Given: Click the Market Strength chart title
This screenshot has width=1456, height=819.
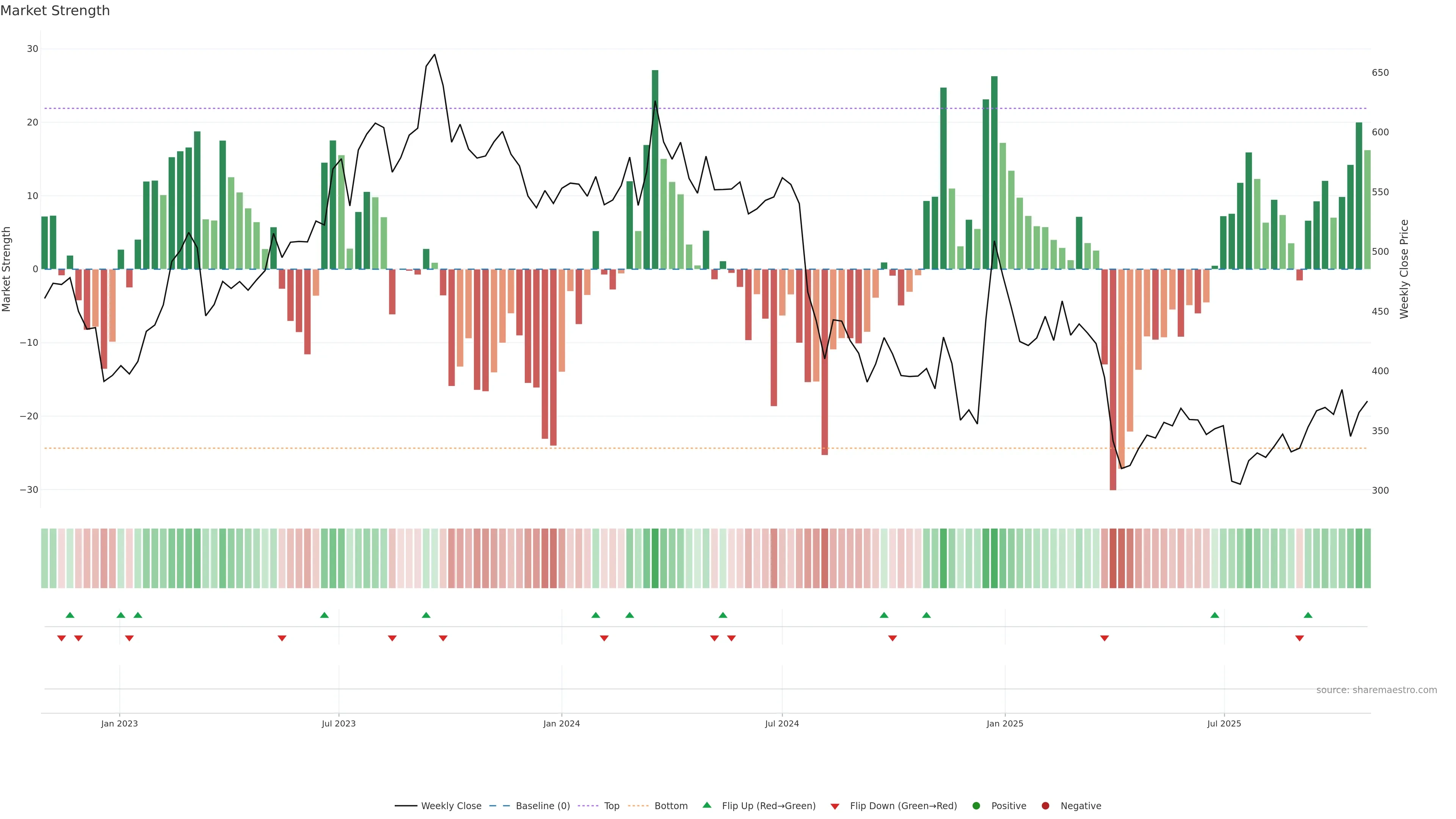Looking at the screenshot, I should click(x=55, y=11).
